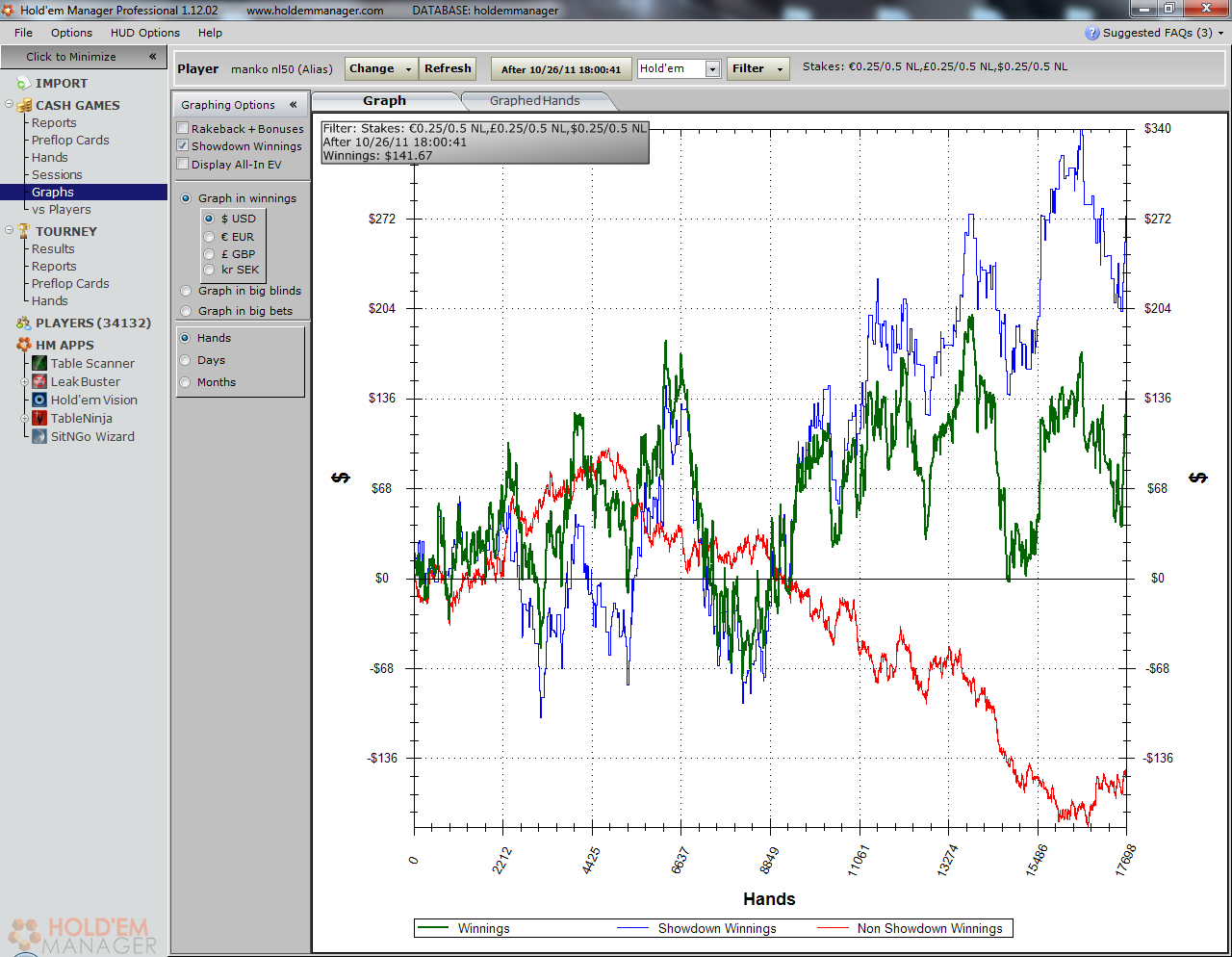The height and width of the screenshot is (957, 1232).
Task: Open Cash Games Hands
Action: click(49, 157)
